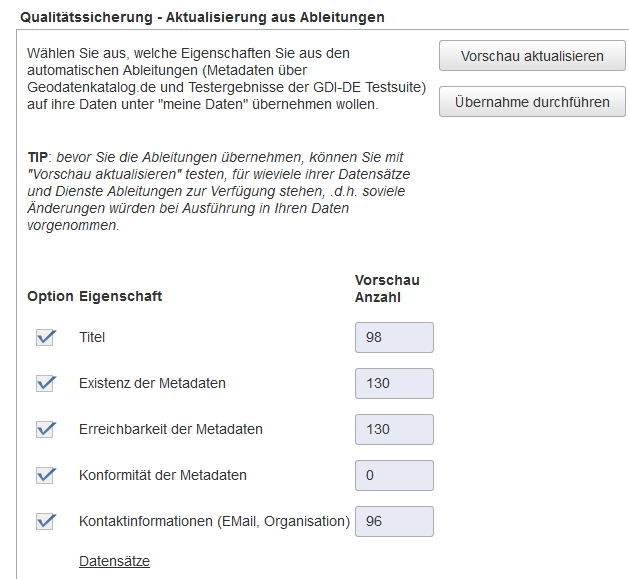Image resolution: width=629 pixels, height=579 pixels.
Task: Untick the Konformität der Metadaten checkbox
Action: pyautogui.click(x=45, y=475)
